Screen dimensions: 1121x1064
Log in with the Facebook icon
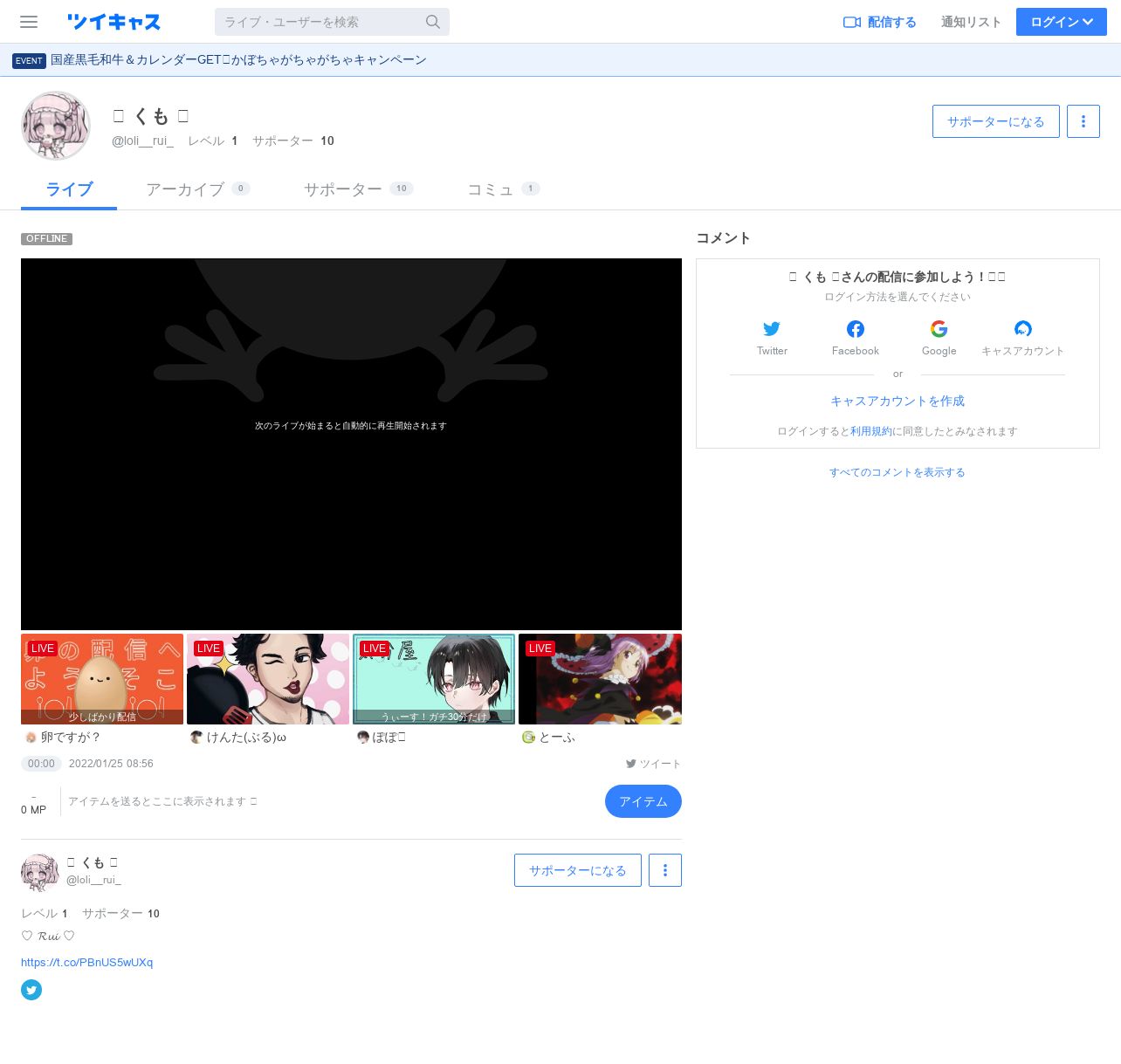(x=856, y=329)
